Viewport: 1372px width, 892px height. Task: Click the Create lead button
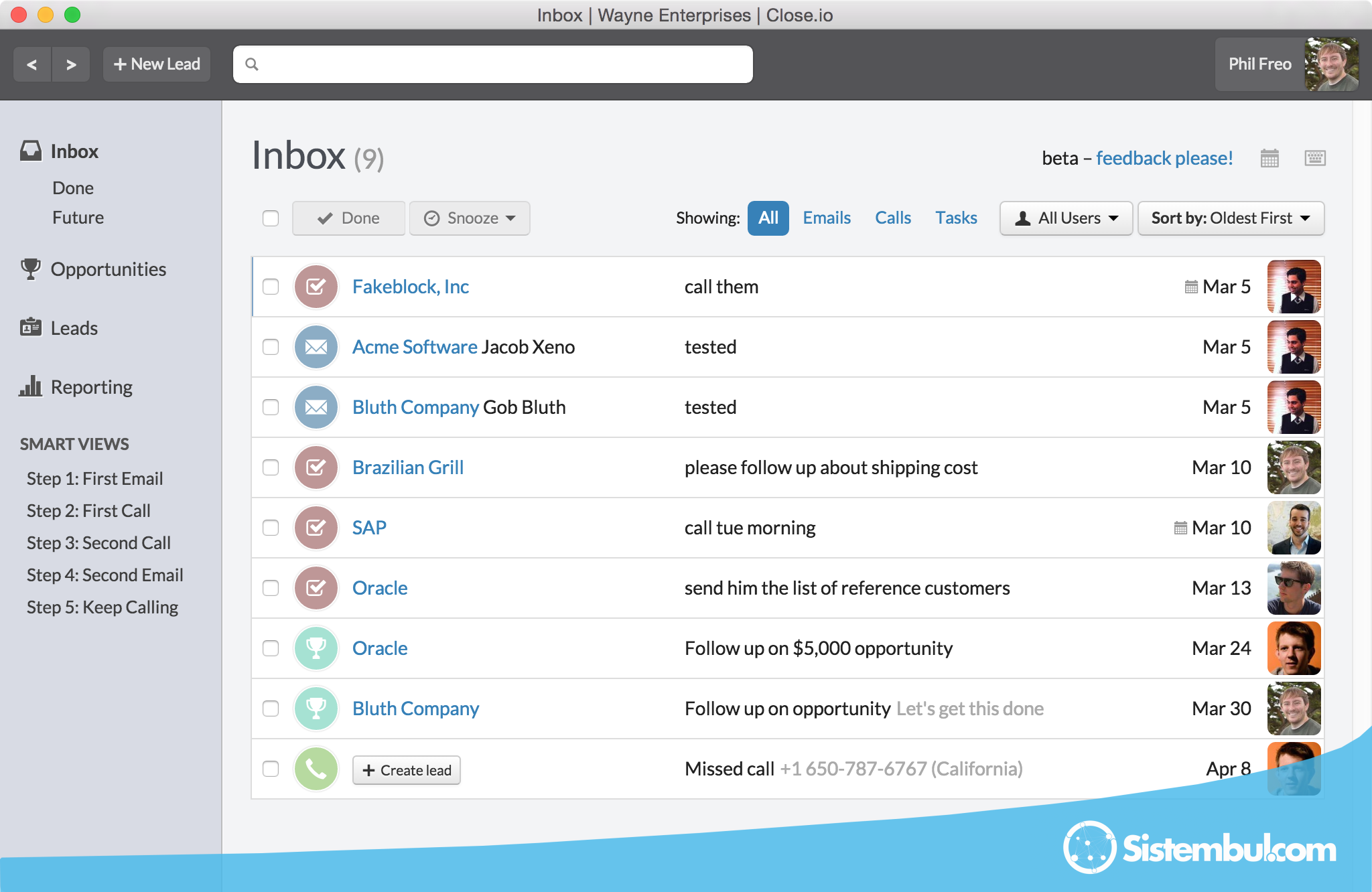(x=407, y=770)
